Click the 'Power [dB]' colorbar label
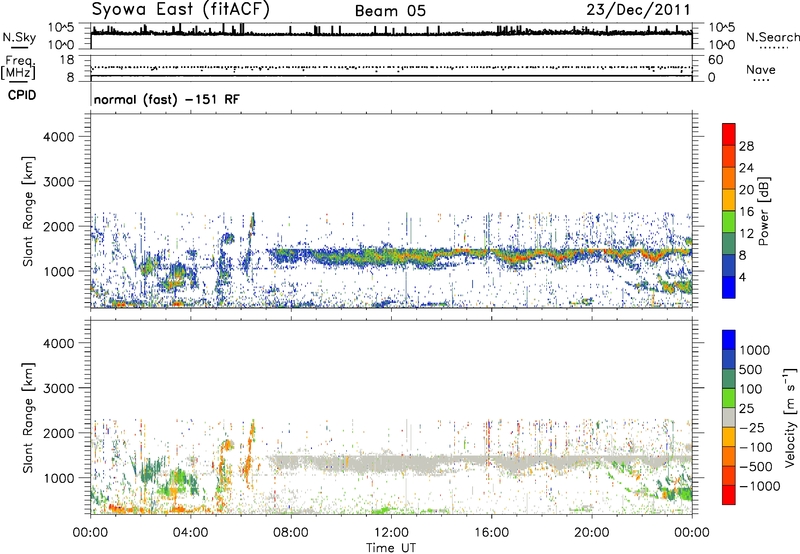Screen dimensions: 800x554 point(764,211)
